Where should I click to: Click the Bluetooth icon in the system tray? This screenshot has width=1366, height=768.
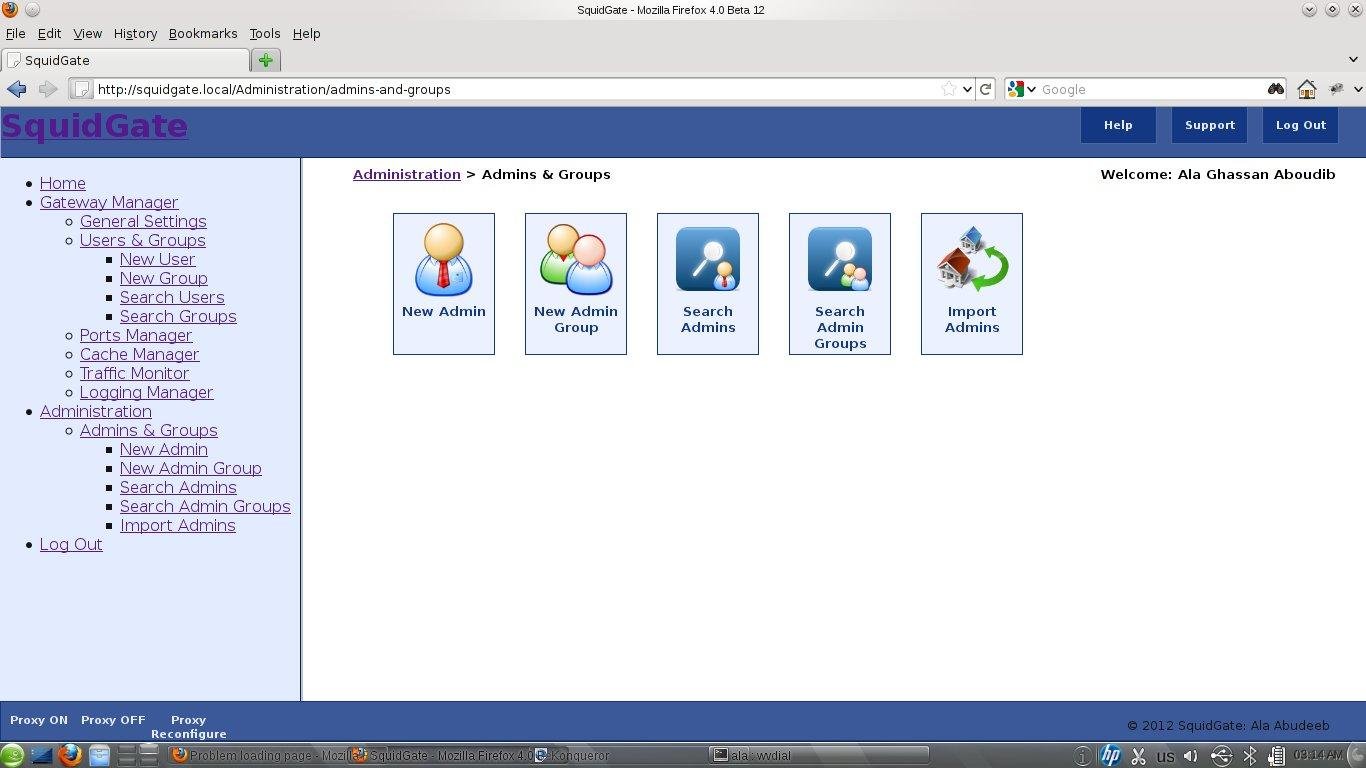point(1250,755)
